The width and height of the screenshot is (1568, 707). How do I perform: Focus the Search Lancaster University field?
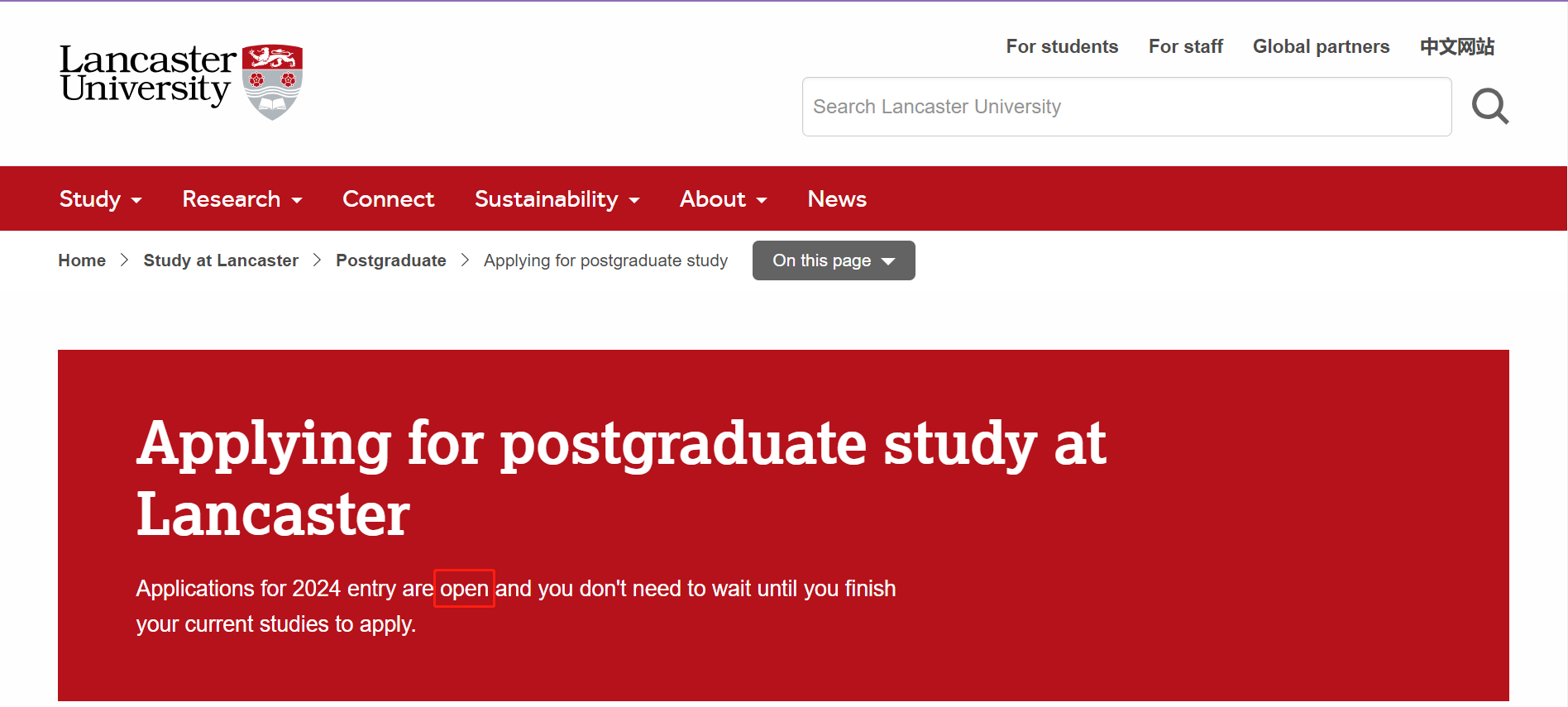coord(1126,107)
